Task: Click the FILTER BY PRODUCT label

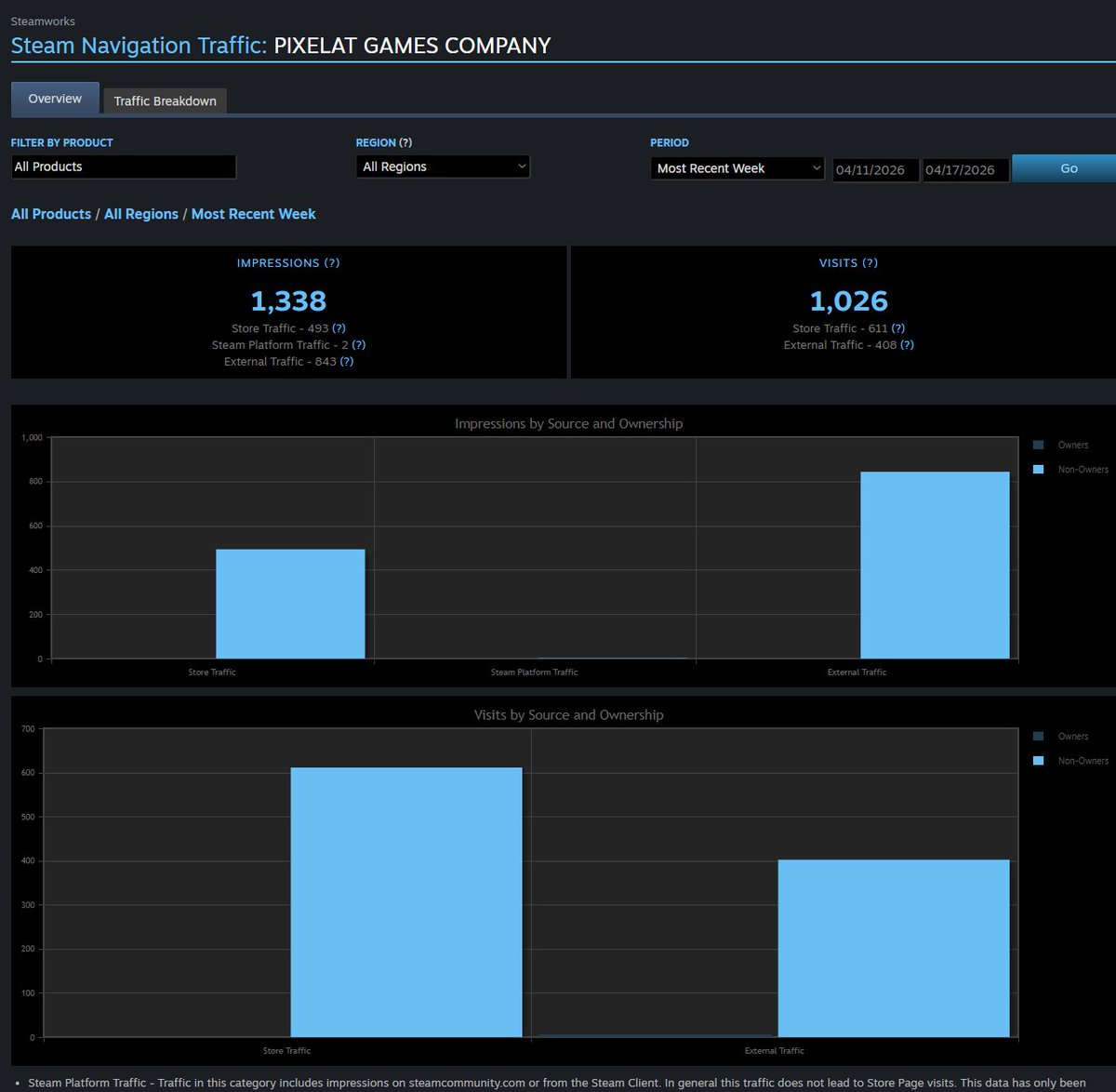Action: point(61,142)
